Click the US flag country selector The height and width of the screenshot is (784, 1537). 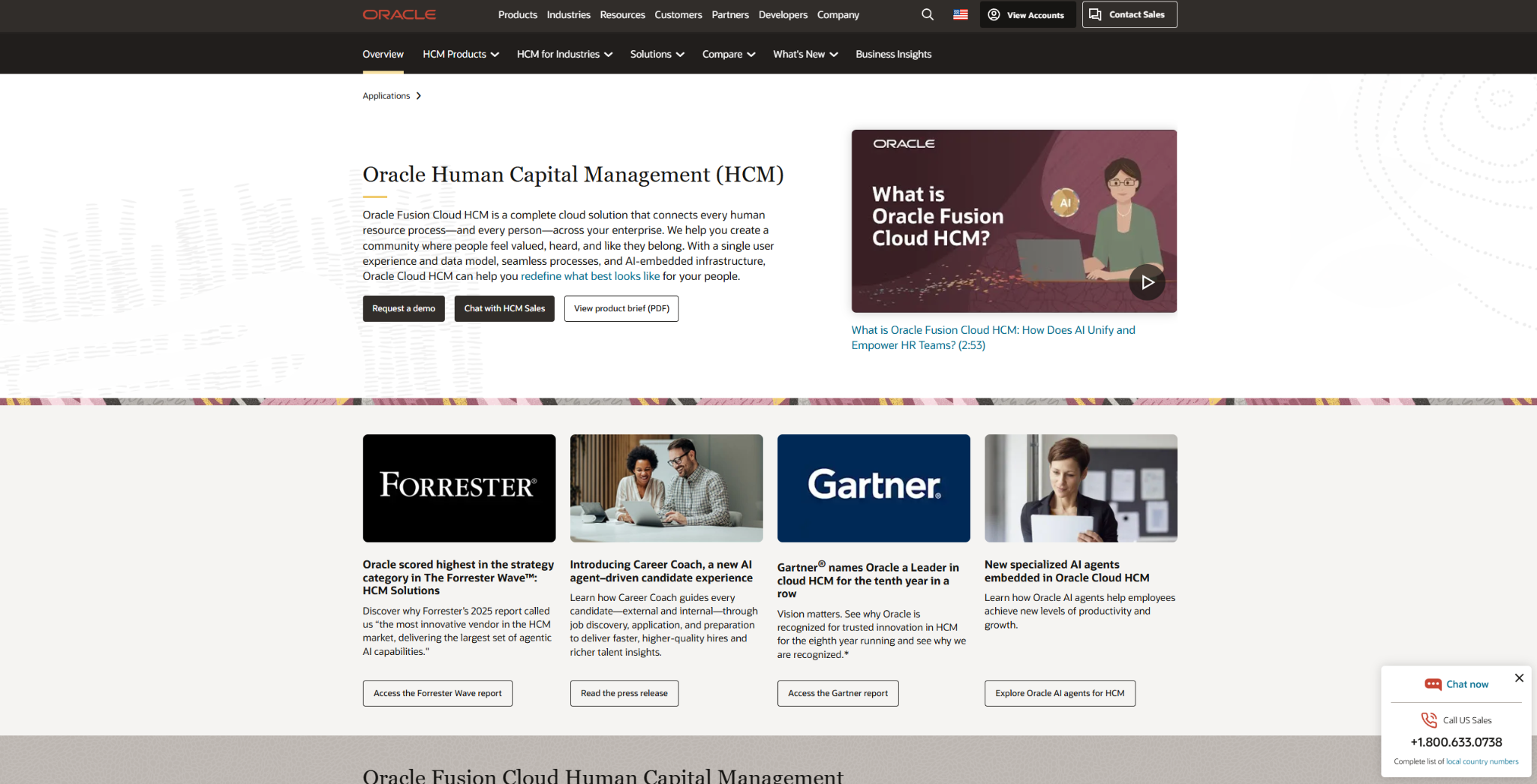pyautogui.click(x=960, y=14)
